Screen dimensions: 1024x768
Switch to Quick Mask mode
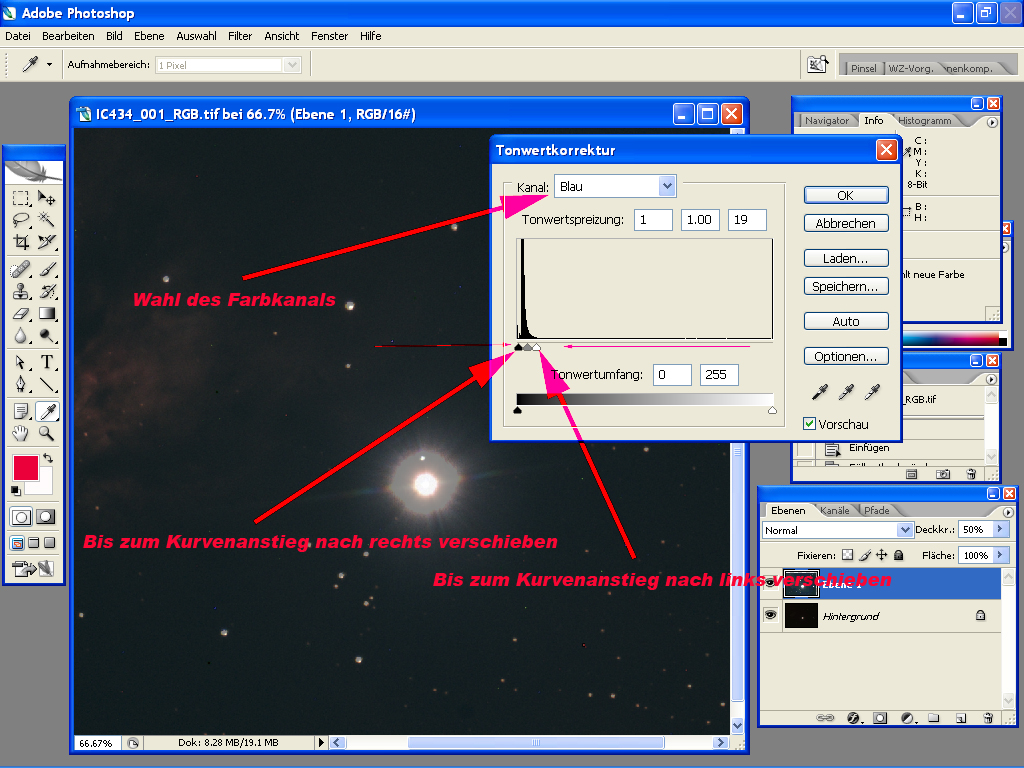pos(46,517)
